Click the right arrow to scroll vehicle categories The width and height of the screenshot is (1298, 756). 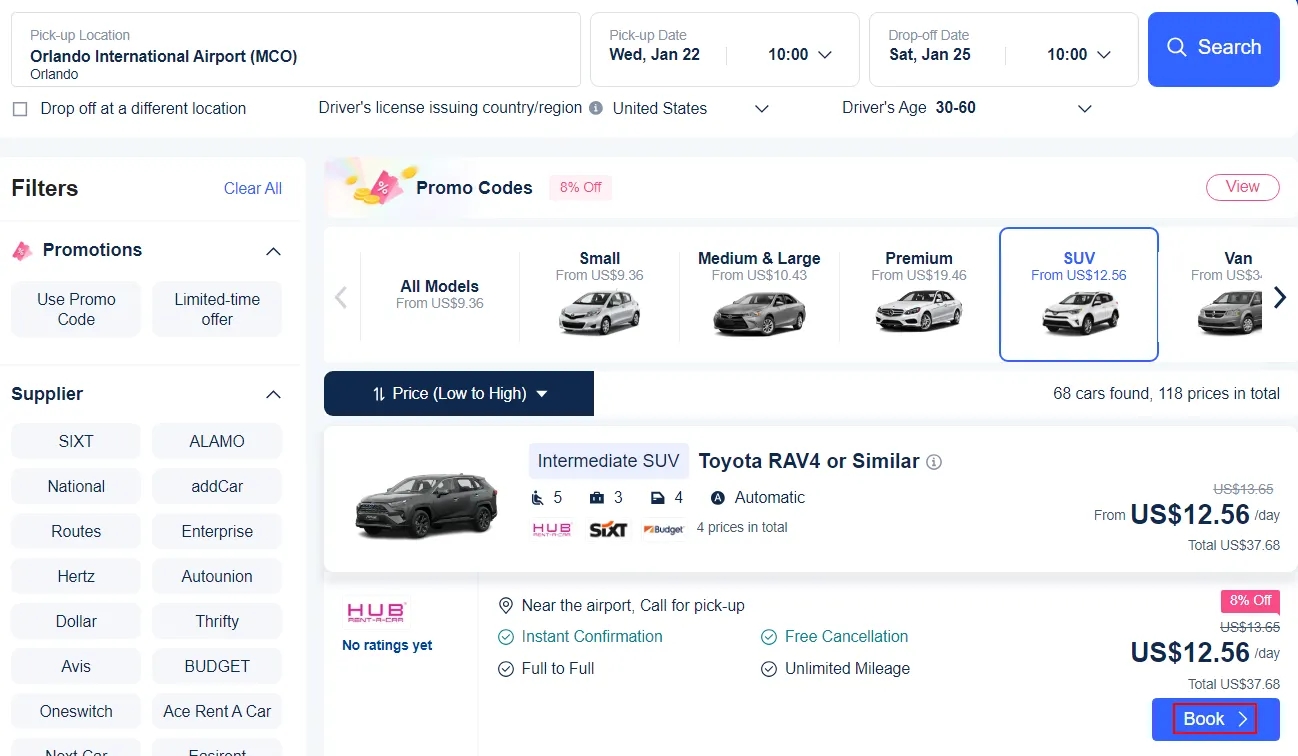pyautogui.click(x=1281, y=296)
